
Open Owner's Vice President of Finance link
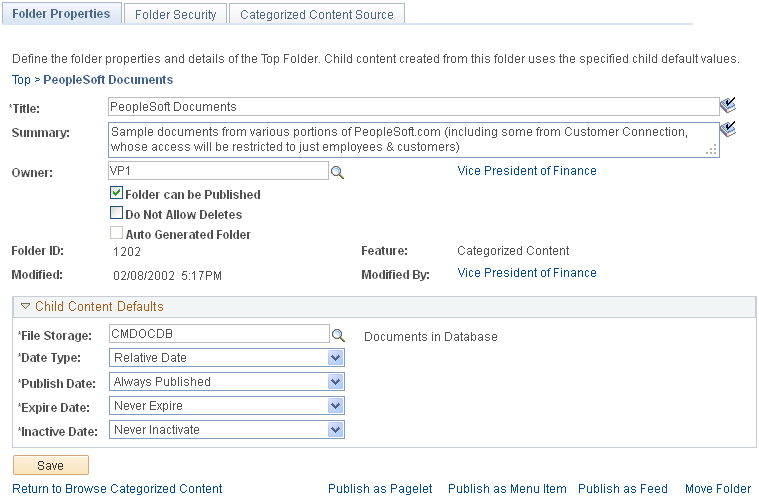click(527, 171)
